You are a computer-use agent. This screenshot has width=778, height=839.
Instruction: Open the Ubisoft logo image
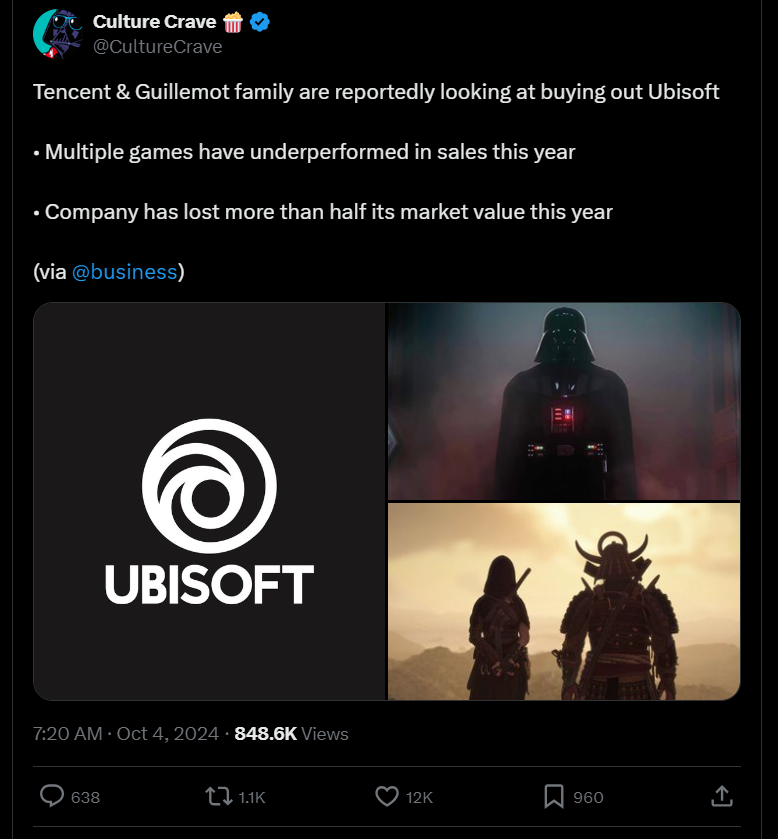click(x=209, y=501)
